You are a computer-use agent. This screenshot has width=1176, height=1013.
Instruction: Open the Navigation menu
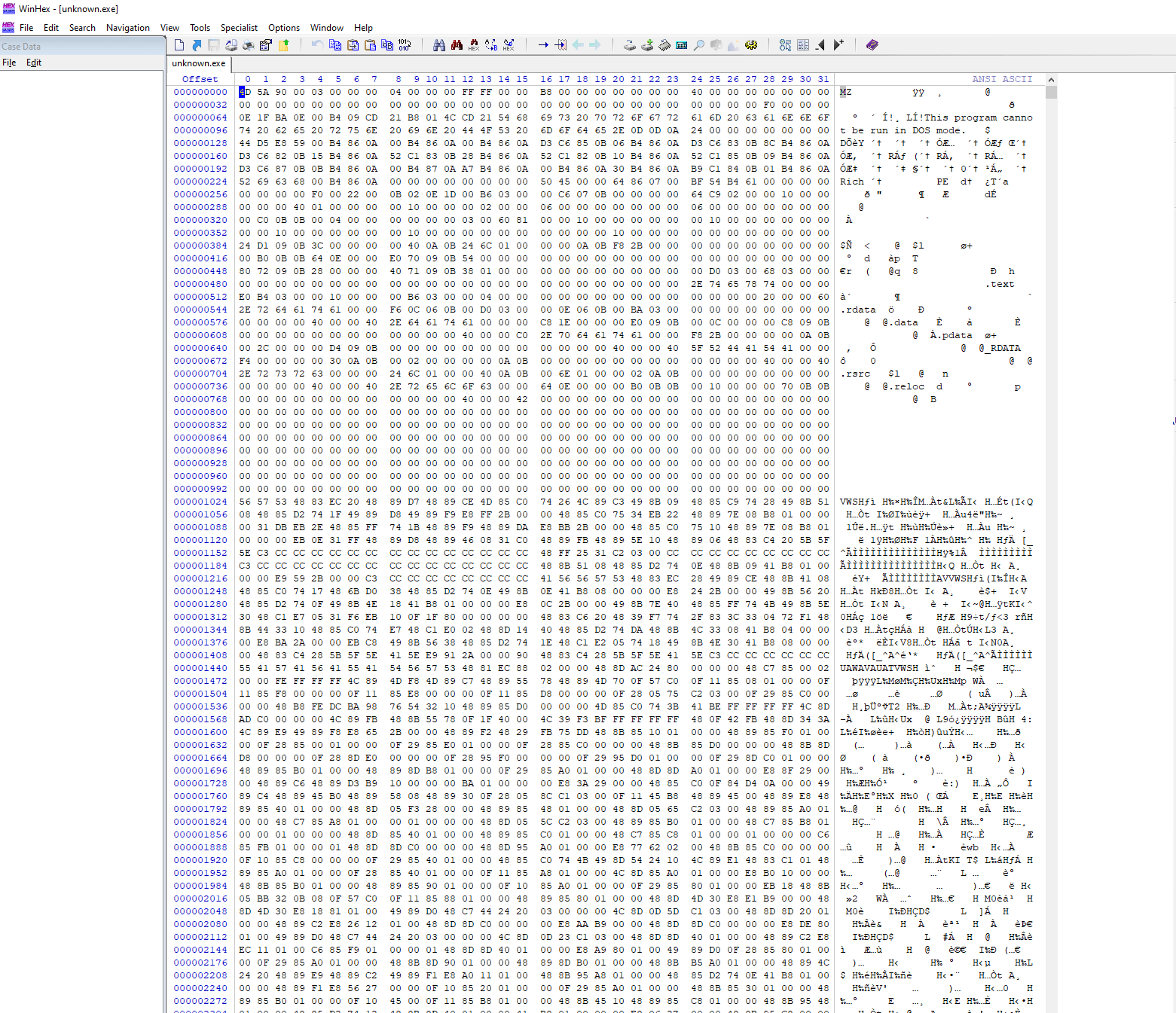[x=127, y=28]
